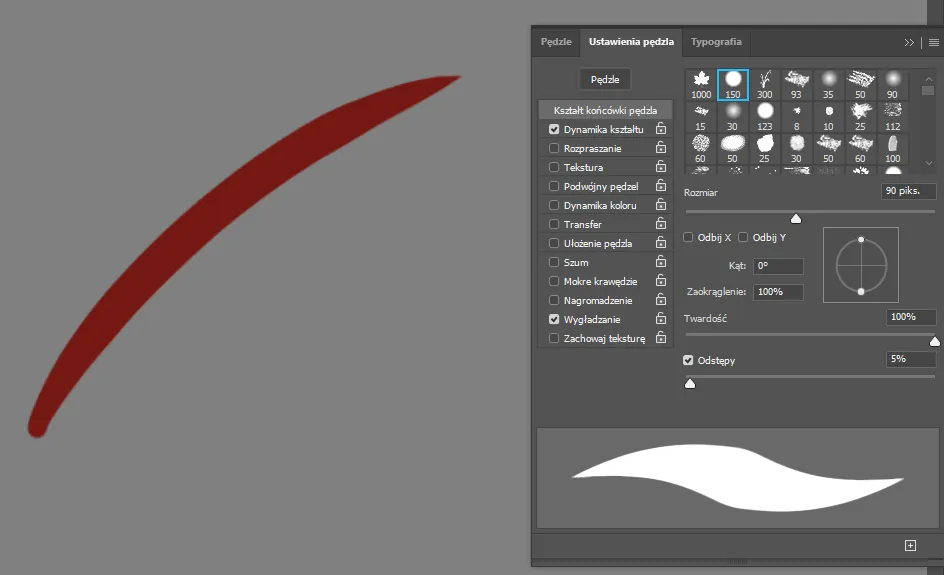Collapse panel with double-arrow icon
944x575 pixels.
point(909,43)
